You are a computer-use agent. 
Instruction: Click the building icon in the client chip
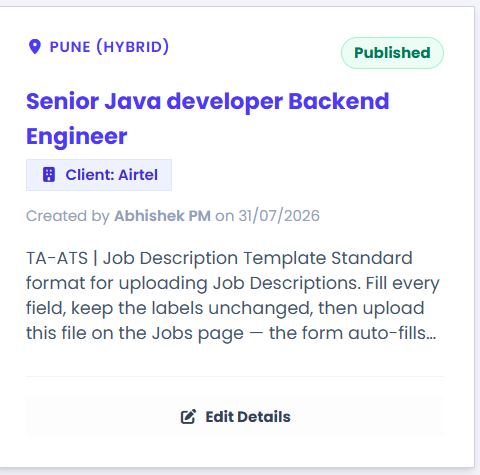[x=49, y=175]
